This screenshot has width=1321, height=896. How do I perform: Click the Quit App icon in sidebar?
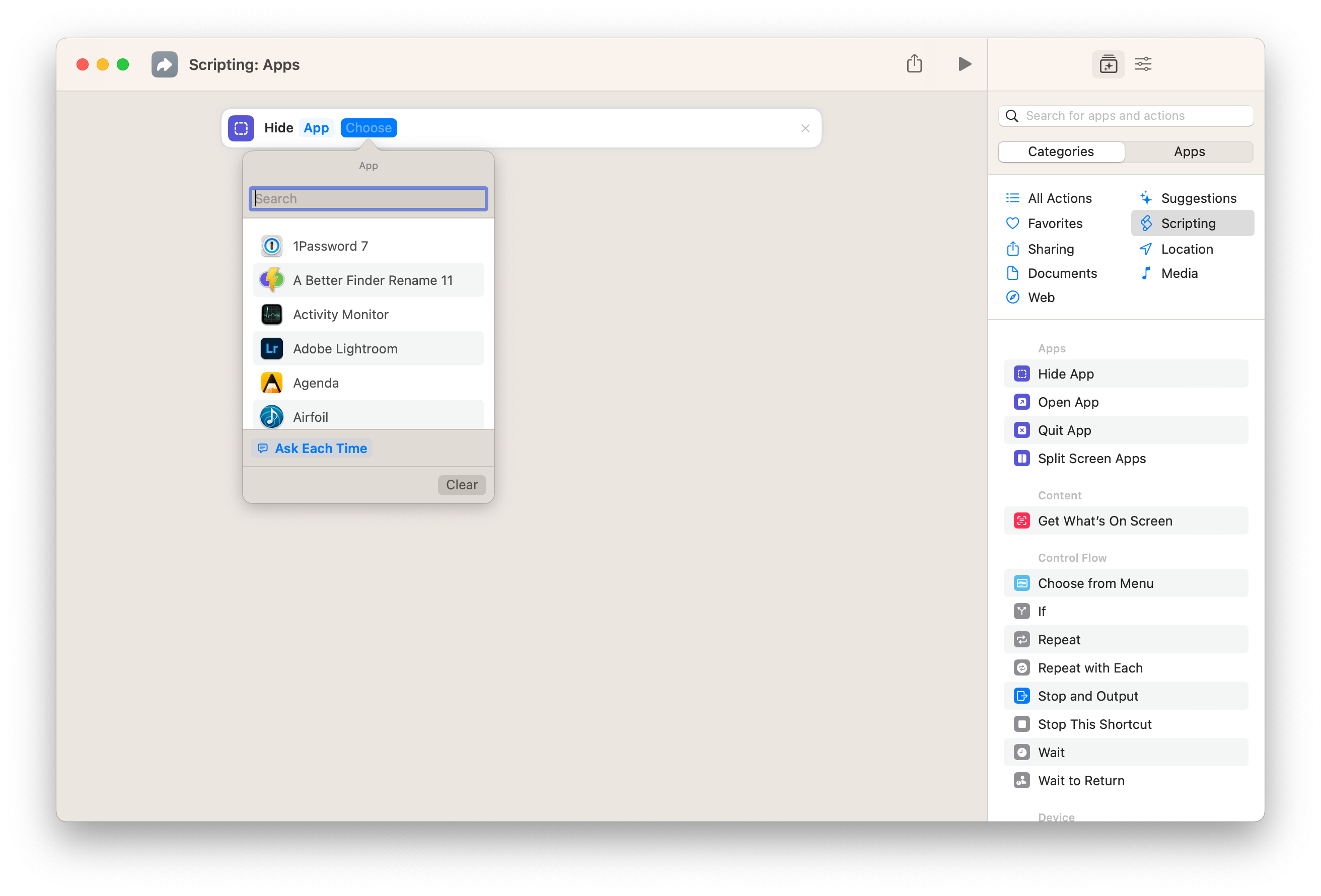[x=1022, y=430]
